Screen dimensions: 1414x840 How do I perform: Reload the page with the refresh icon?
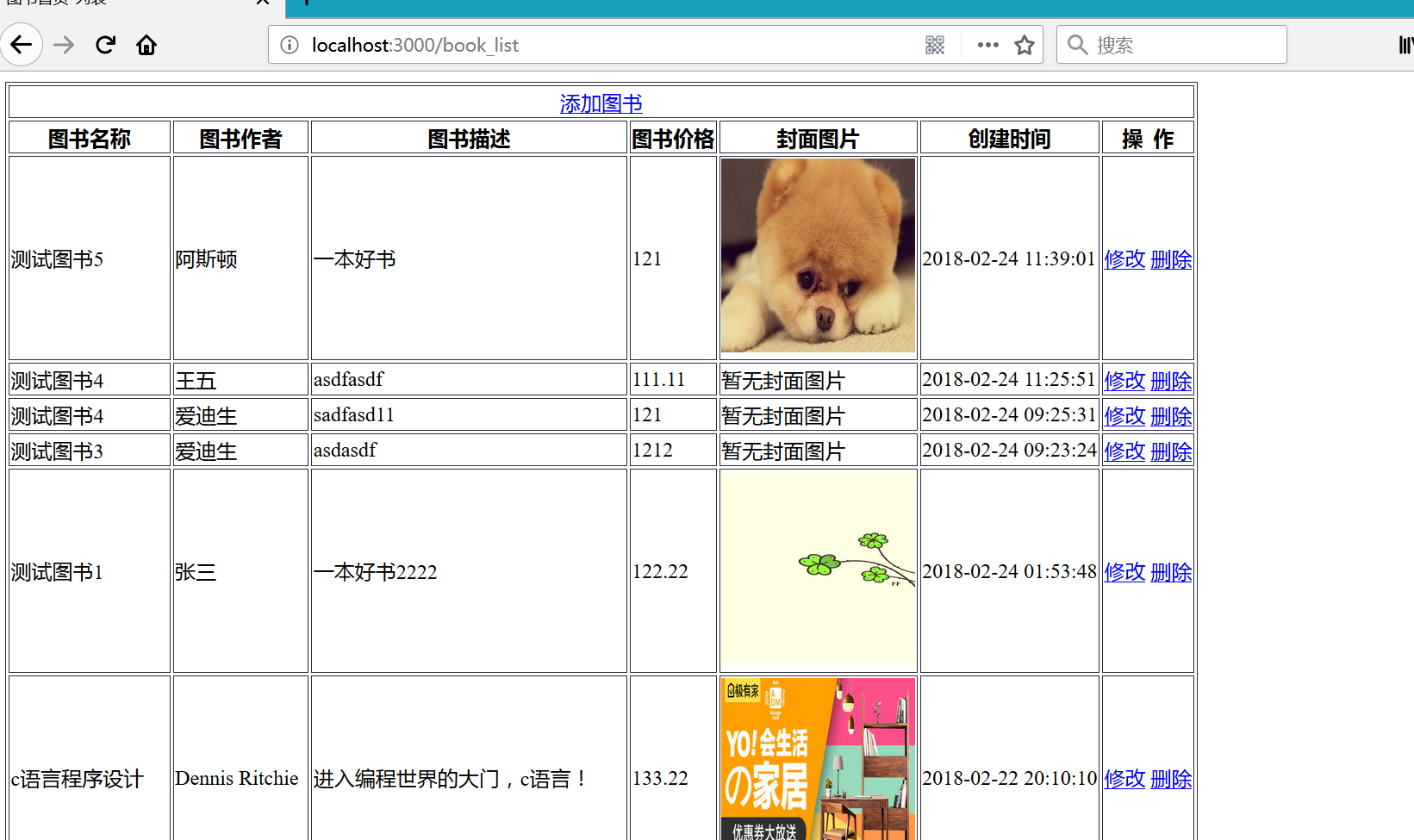(105, 45)
